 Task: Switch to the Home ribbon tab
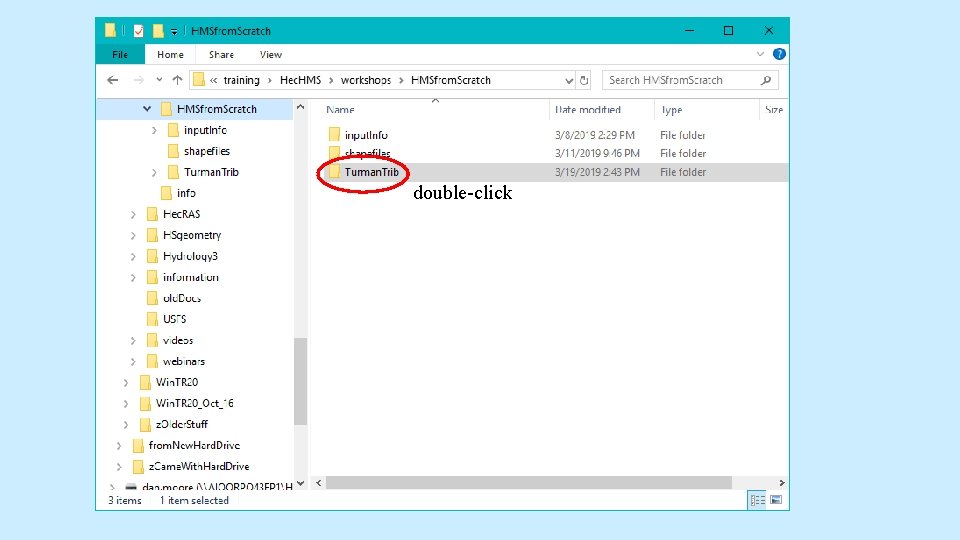170,54
